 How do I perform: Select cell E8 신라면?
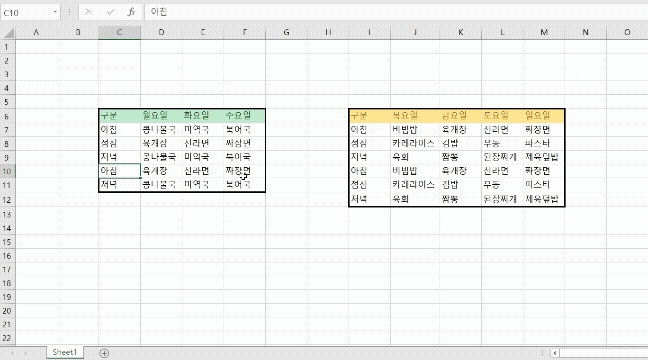203,143
